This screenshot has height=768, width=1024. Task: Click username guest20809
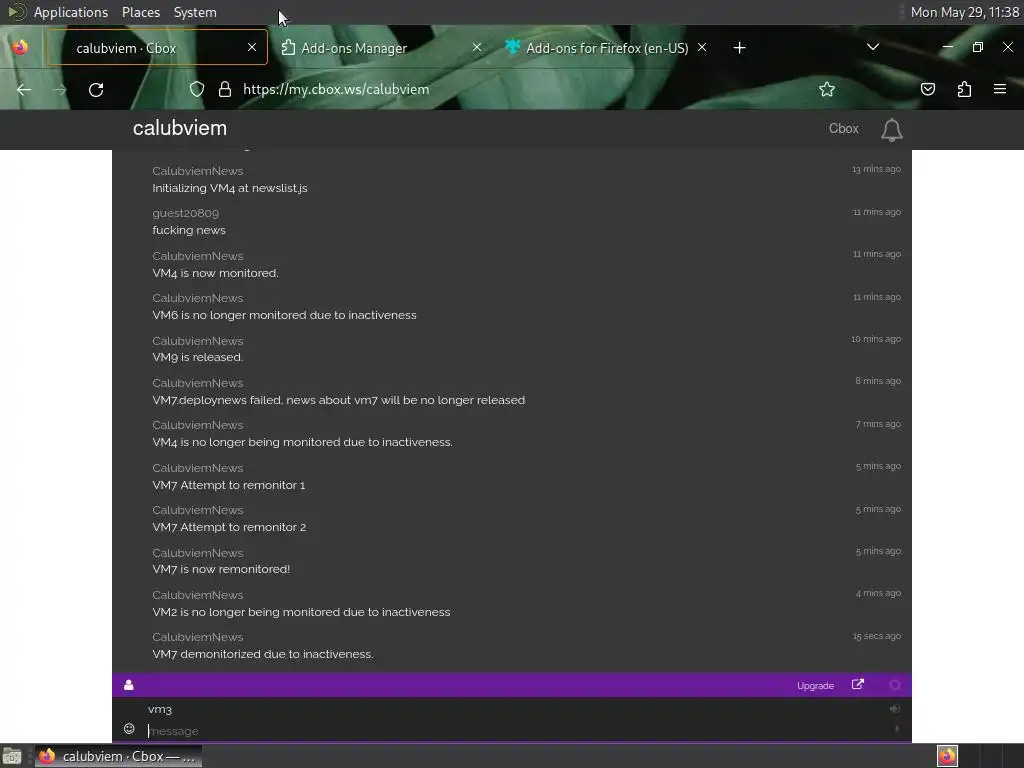click(x=185, y=213)
